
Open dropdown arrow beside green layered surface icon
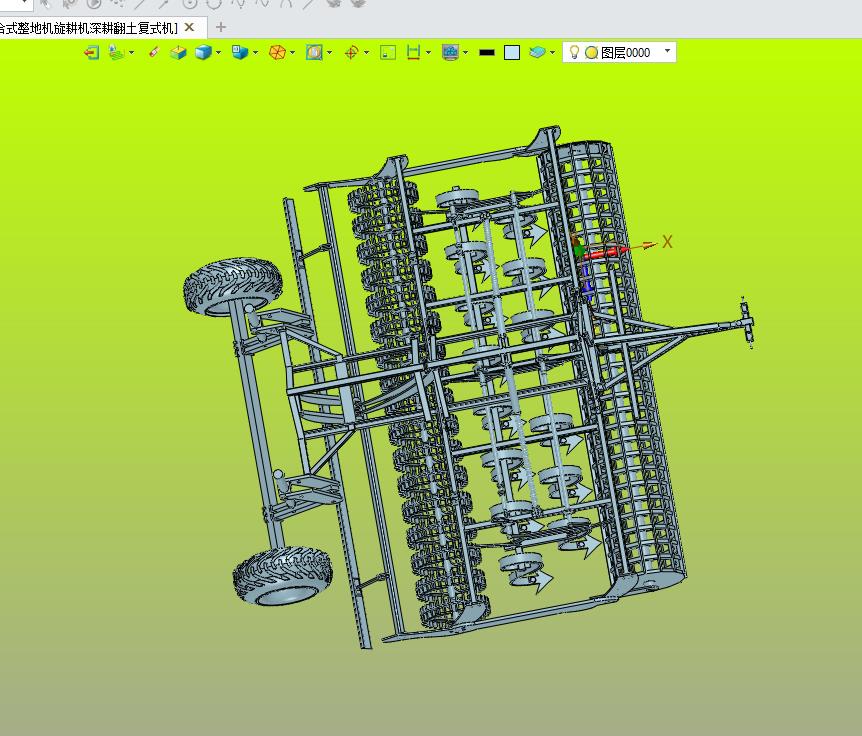click(131, 53)
